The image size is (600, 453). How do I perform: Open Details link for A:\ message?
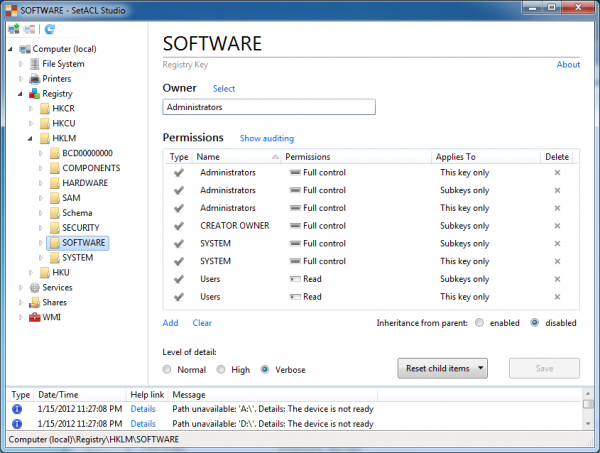click(143, 409)
